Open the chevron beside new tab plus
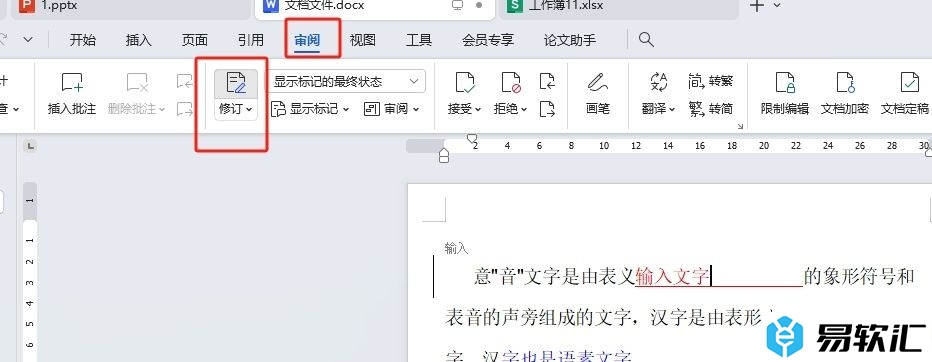 point(777,5)
